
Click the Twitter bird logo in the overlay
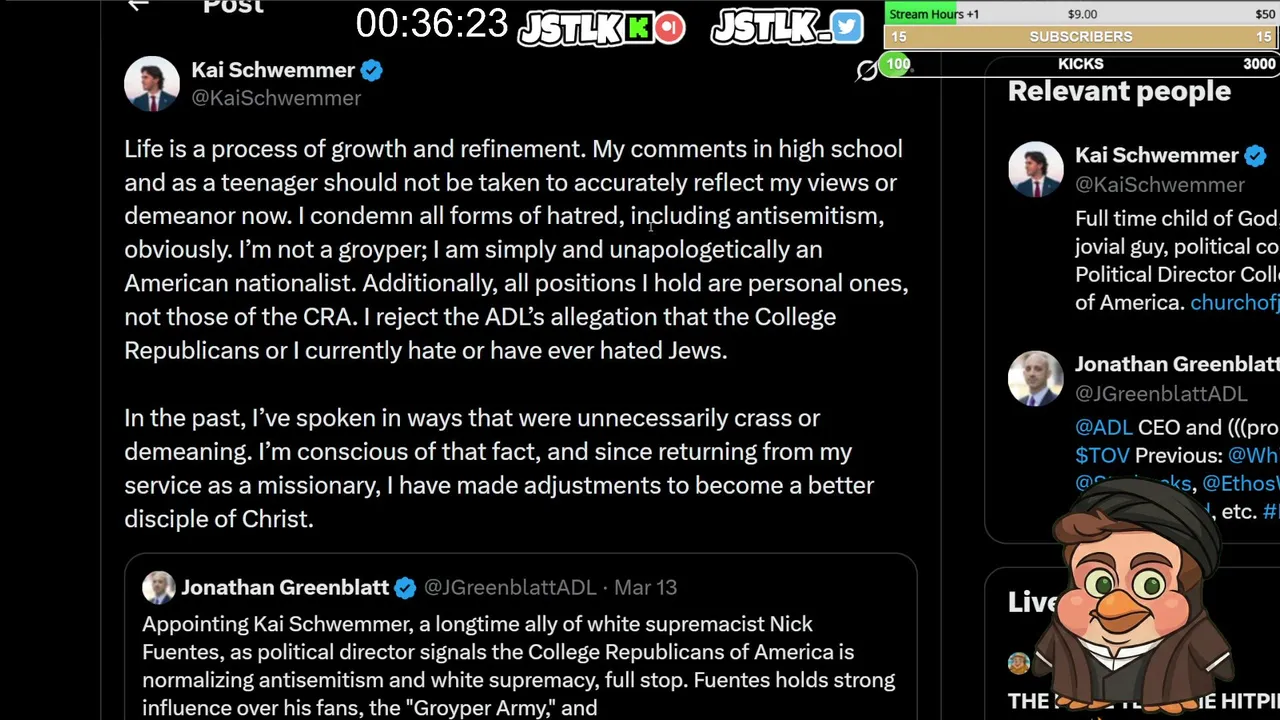pyautogui.click(x=846, y=27)
